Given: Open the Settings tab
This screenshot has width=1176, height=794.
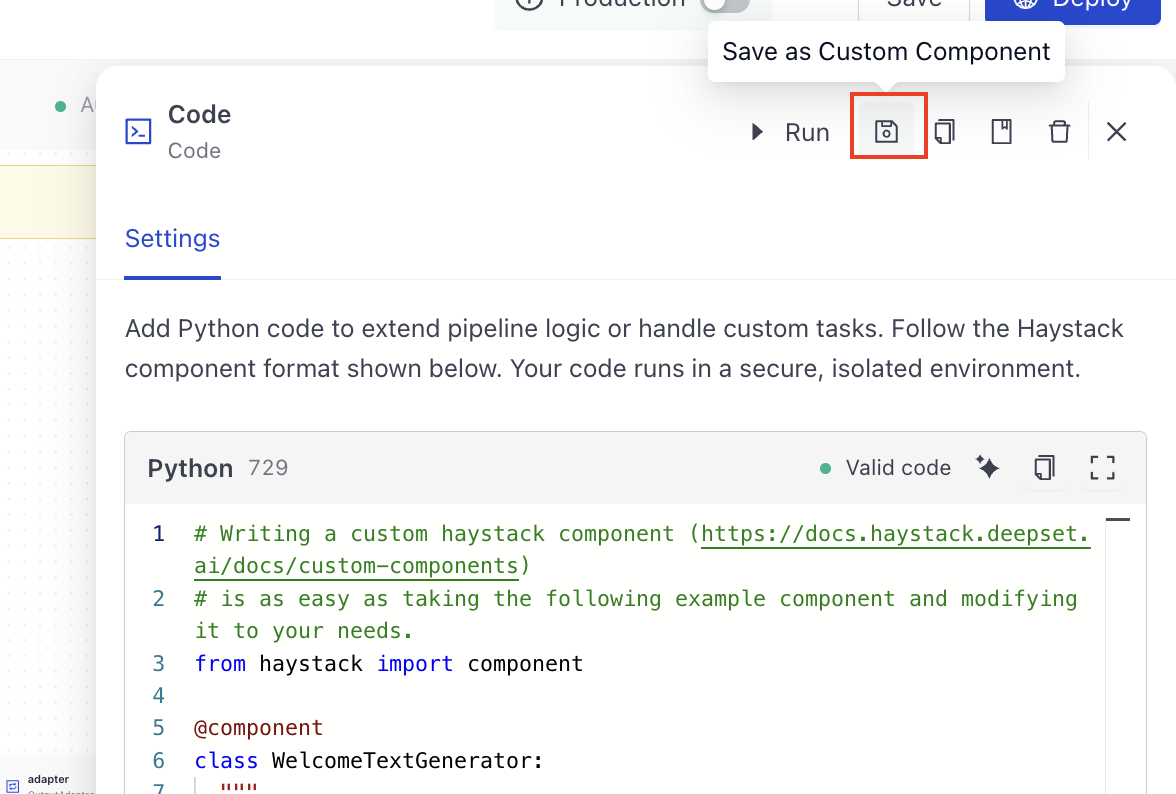Looking at the screenshot, I should coord(172,238).
